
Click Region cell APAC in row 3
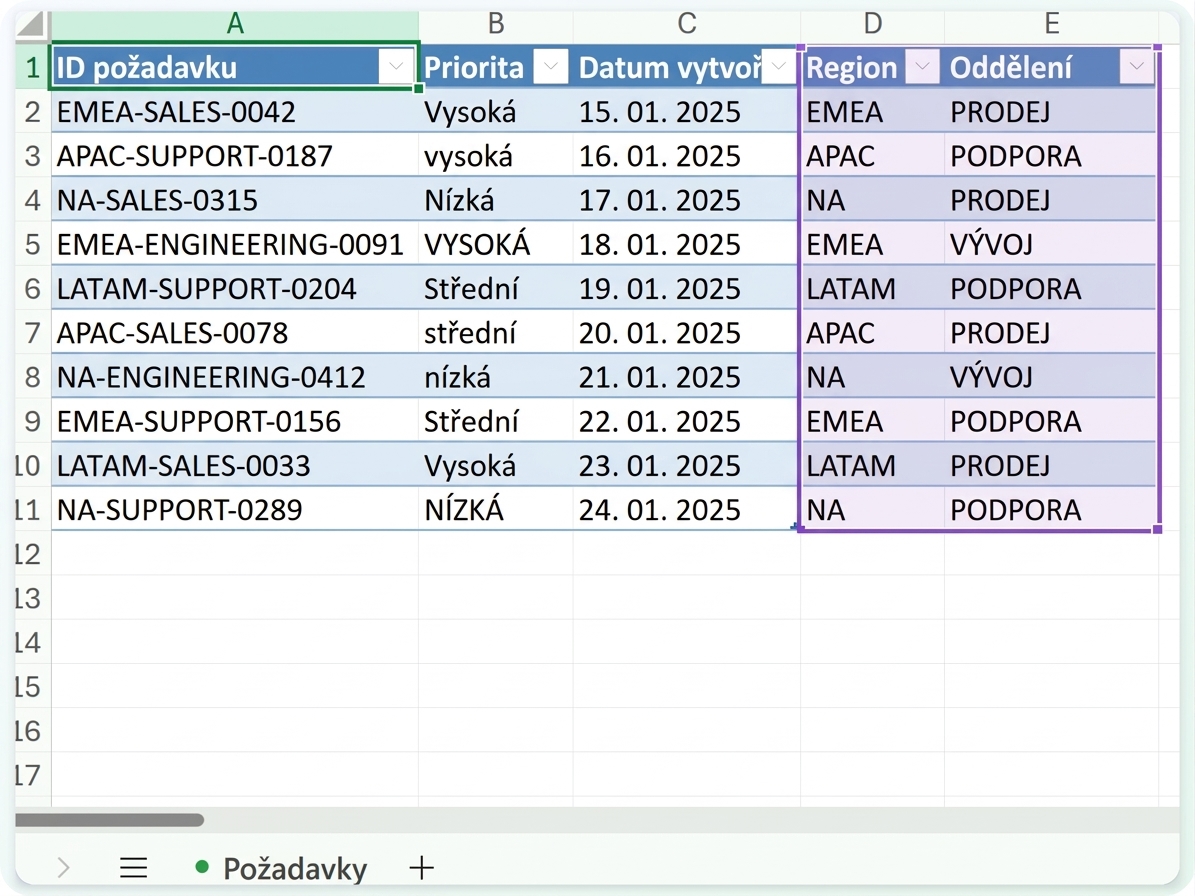click(x=873, y=155)
